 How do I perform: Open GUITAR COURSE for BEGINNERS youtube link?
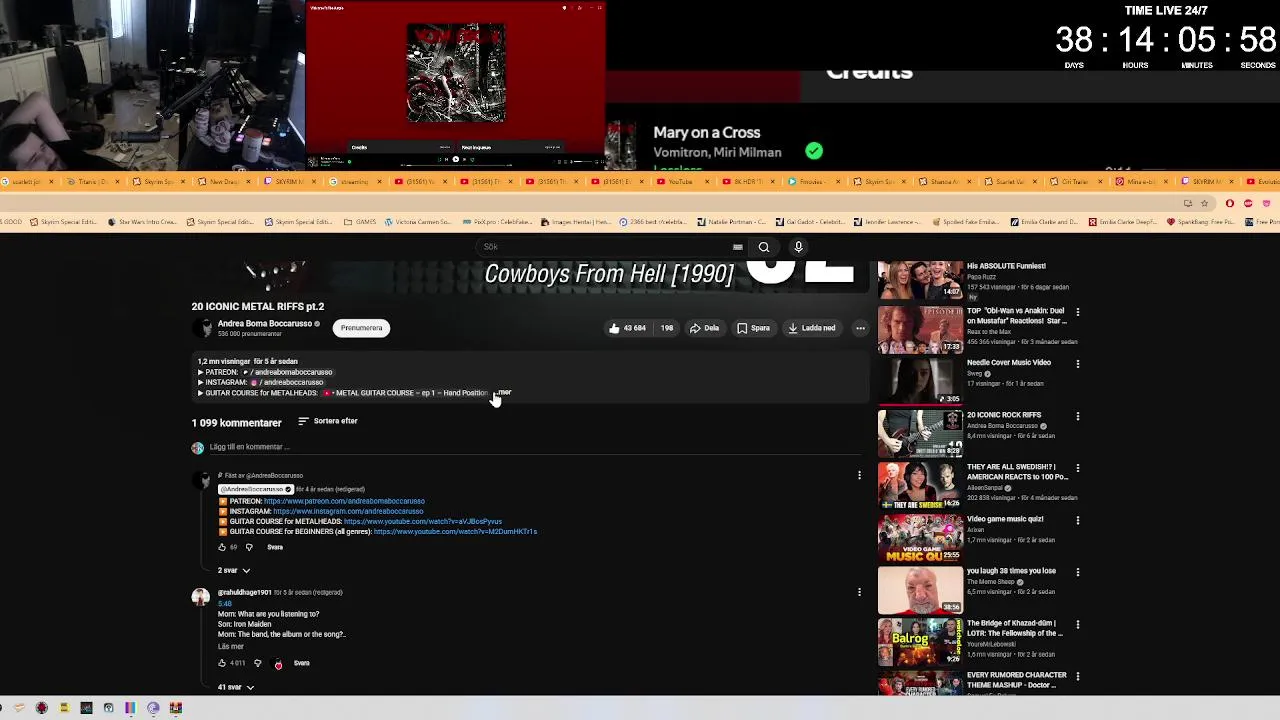coord(455,531)
